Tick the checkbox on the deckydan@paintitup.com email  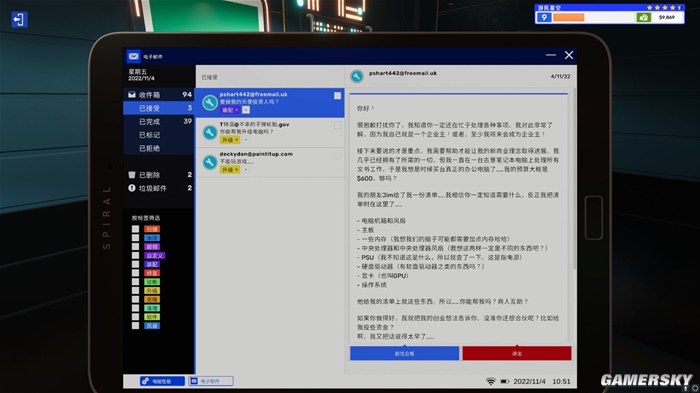338,155
